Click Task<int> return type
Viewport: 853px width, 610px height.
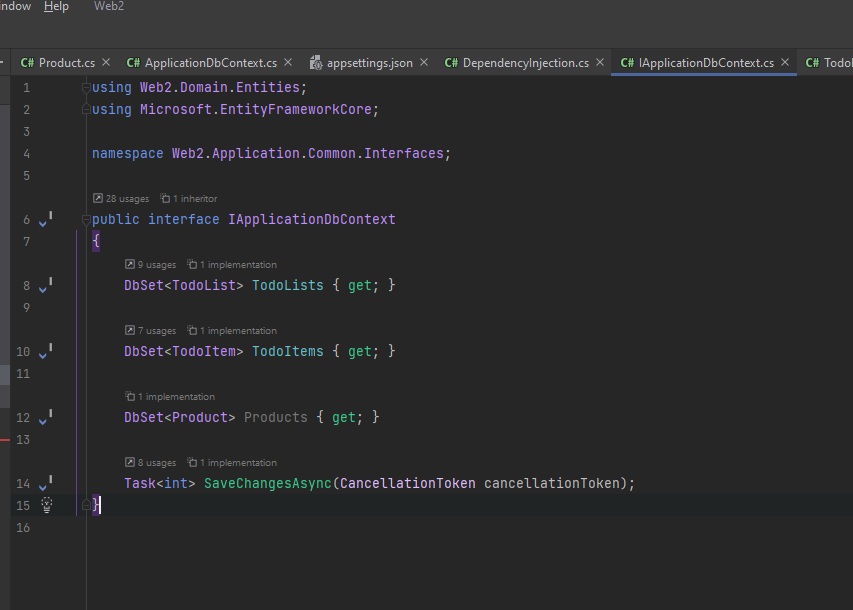point(159,483)
